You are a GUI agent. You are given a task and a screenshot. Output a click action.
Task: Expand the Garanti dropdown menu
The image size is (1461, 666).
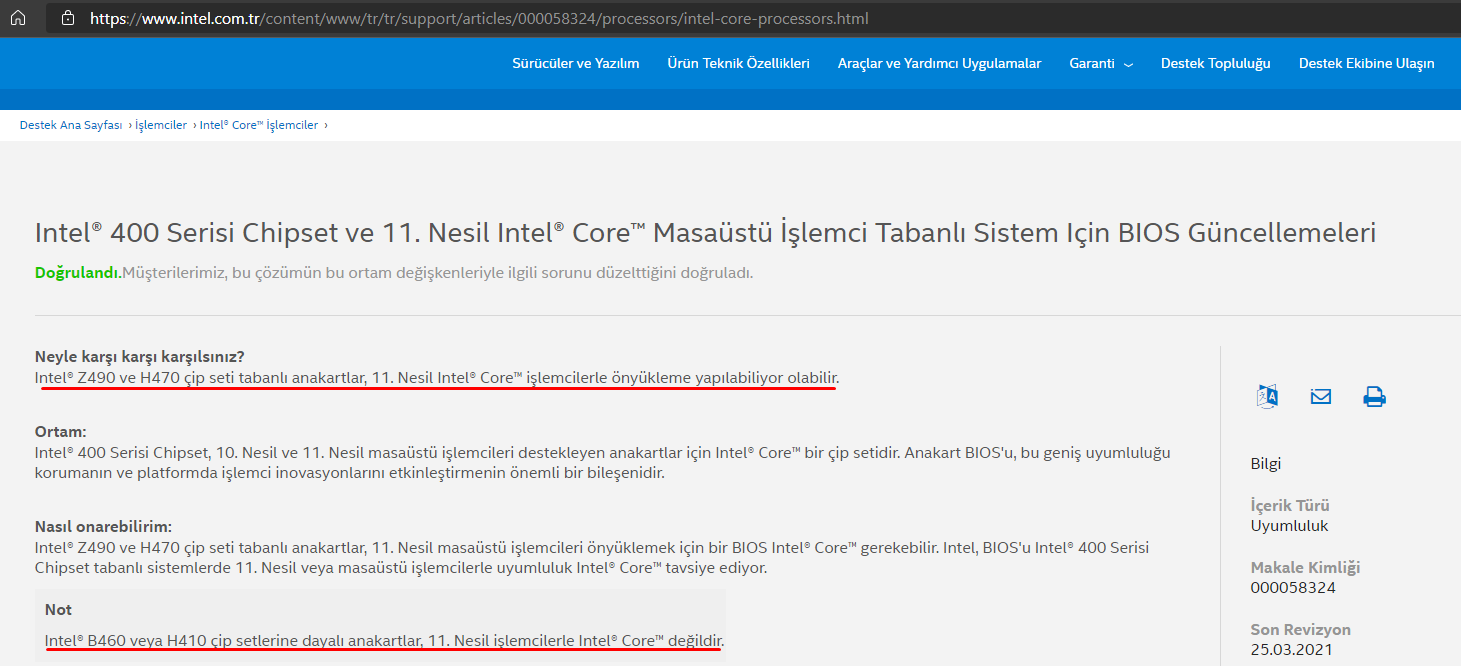(x=1100, y=63)
